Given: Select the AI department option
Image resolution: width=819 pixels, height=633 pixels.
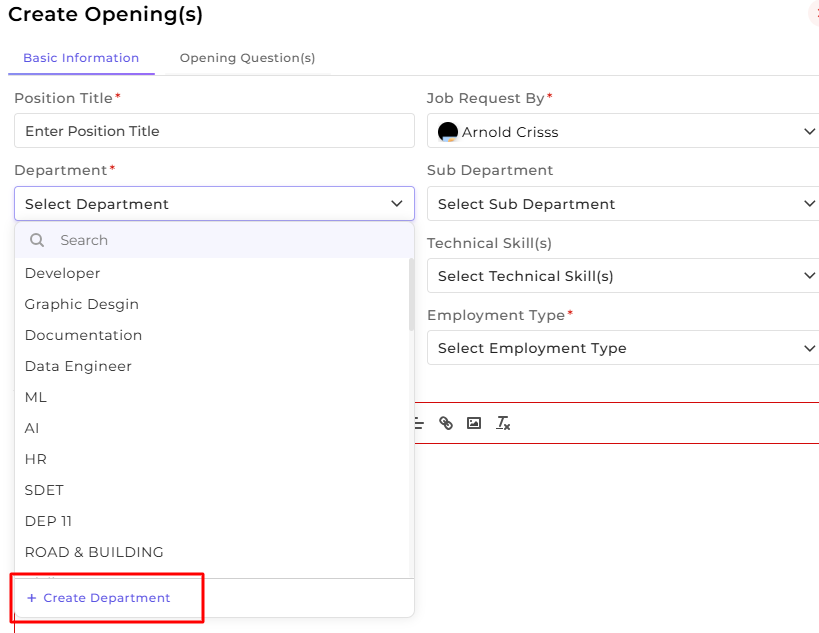Looking at the screenshot, I should 212,428.
